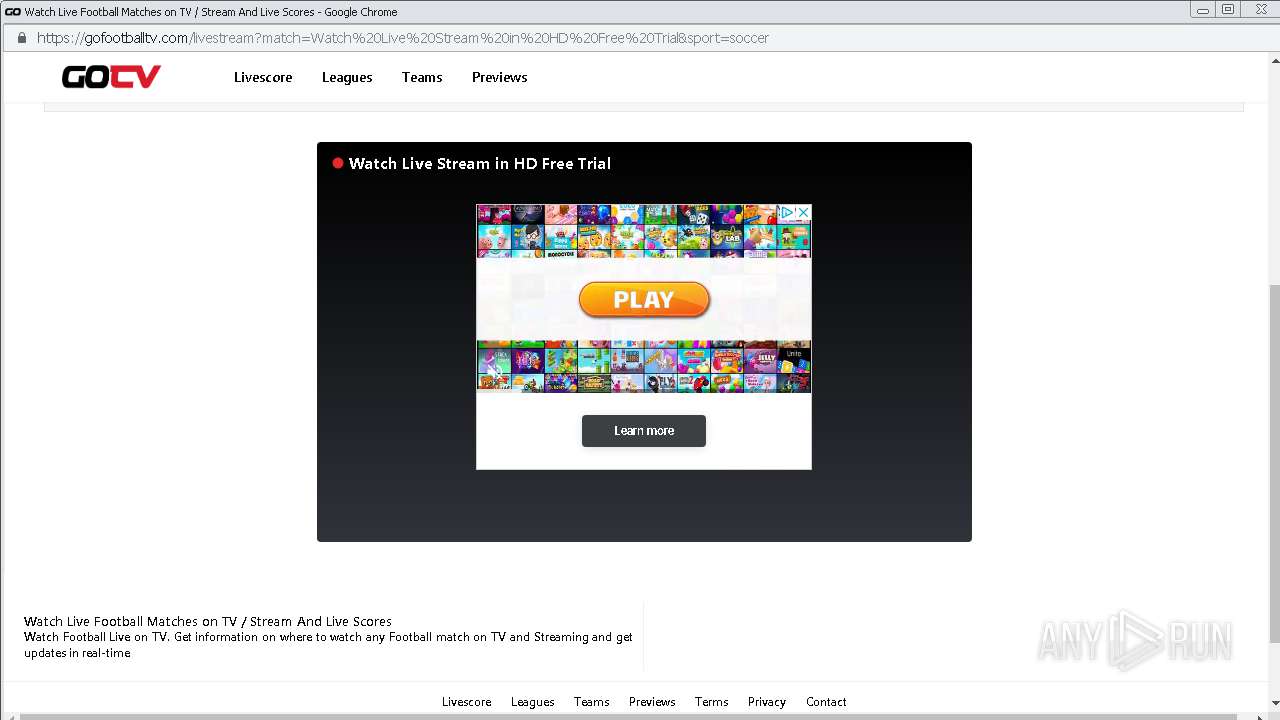This screenshot has width=1280, height=720.
Task: Open the footer Livescore link
Action: 467,702
